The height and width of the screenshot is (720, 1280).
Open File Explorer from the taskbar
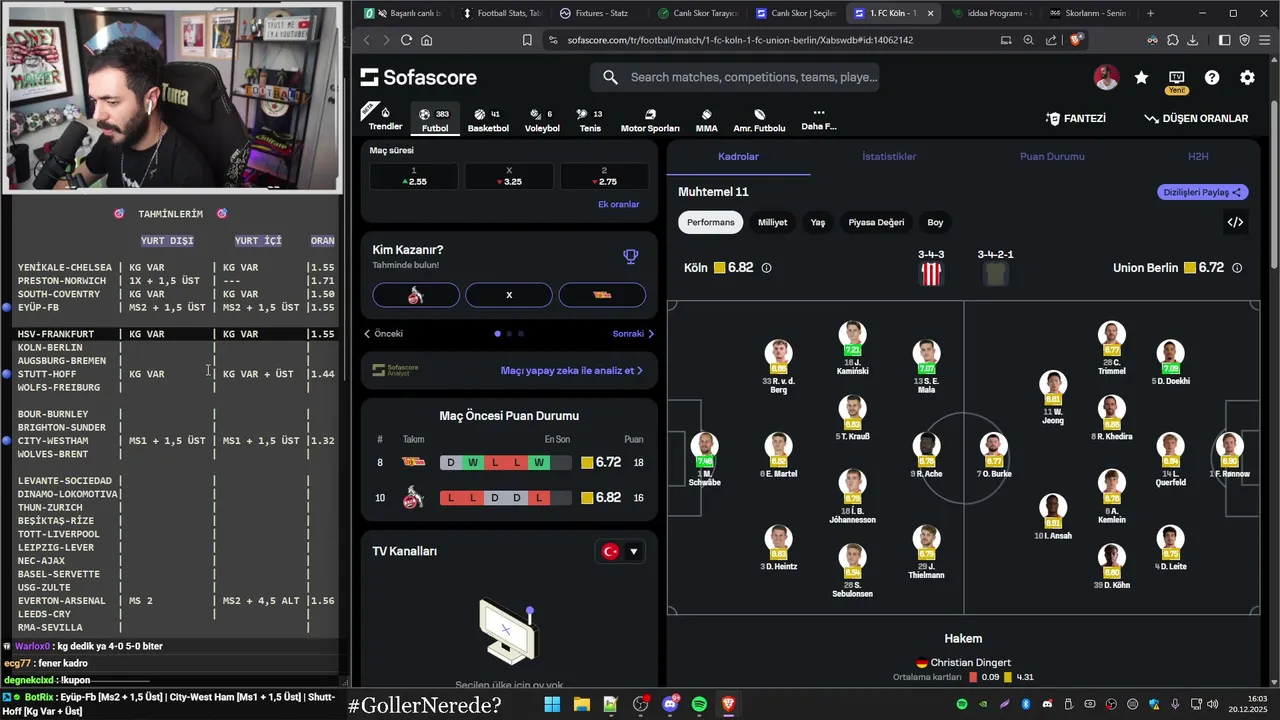tap(581, 704)
